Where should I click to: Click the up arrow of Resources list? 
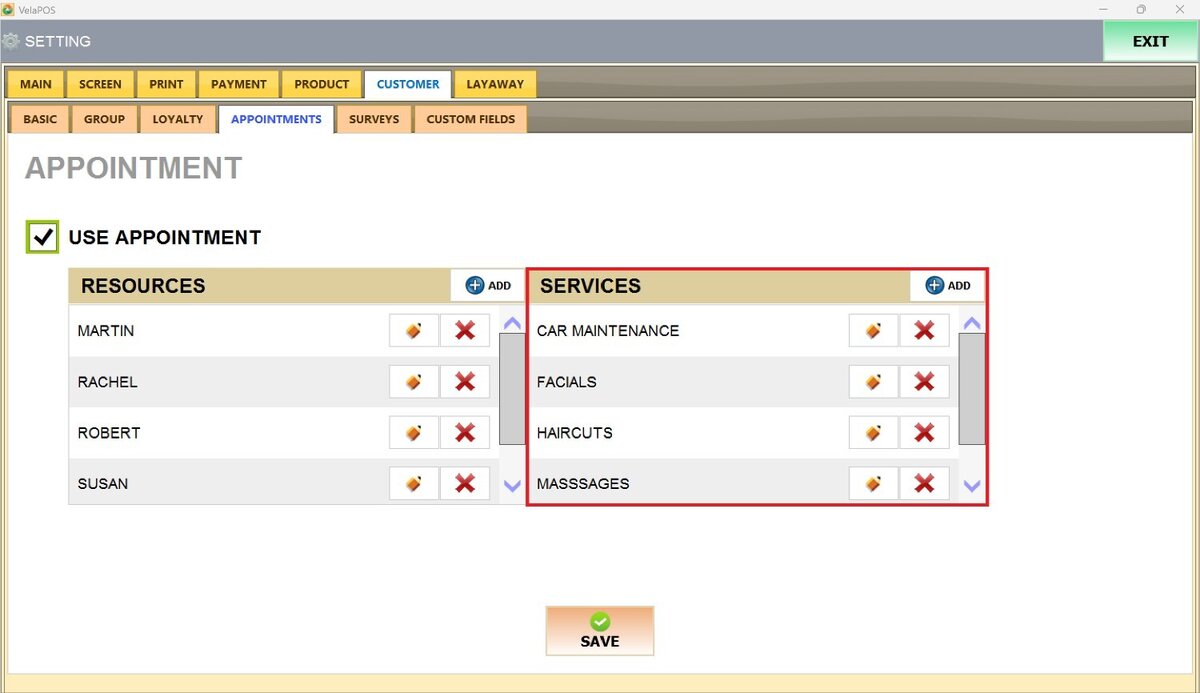[x=512, y=323]
